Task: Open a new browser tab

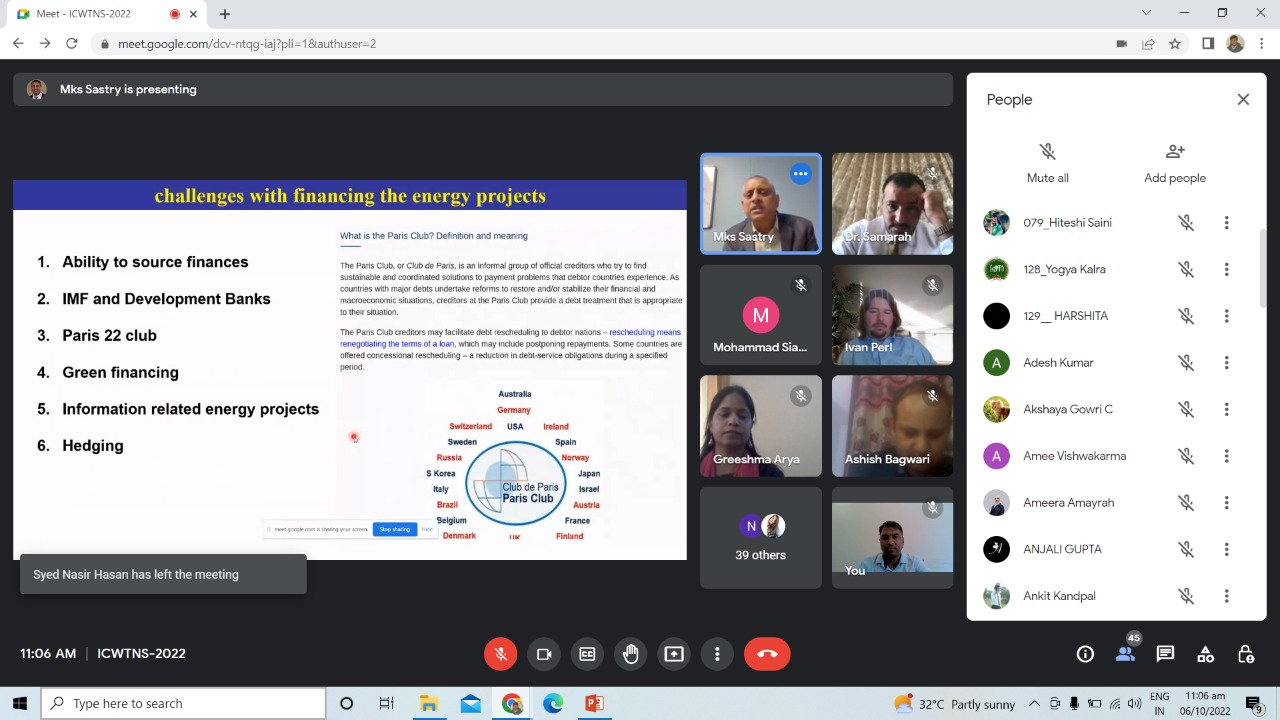Action: coord(225,14)
